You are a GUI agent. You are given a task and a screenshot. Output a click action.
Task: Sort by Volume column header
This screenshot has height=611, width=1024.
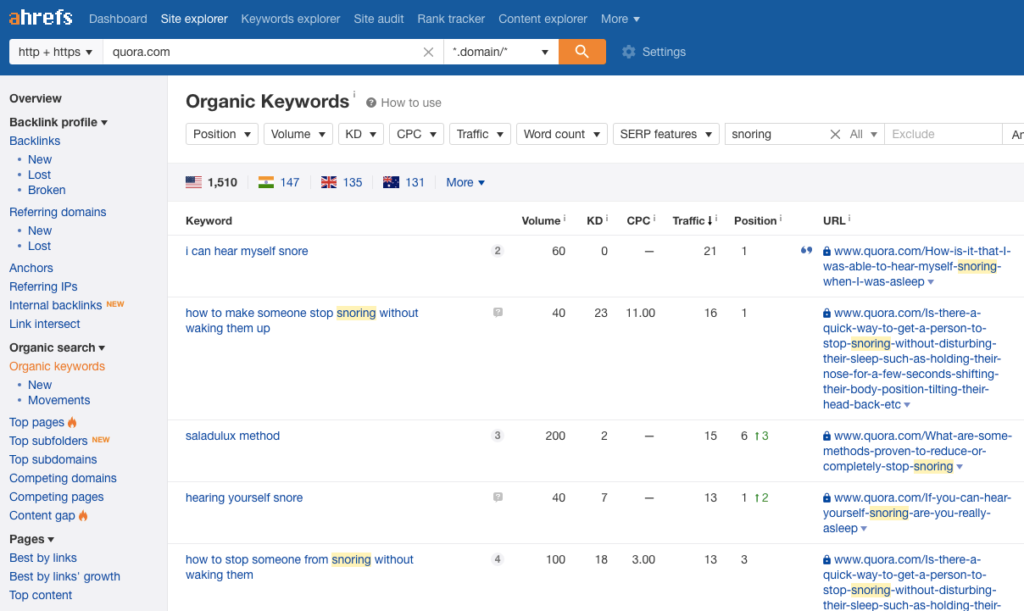tap(541, 221)
